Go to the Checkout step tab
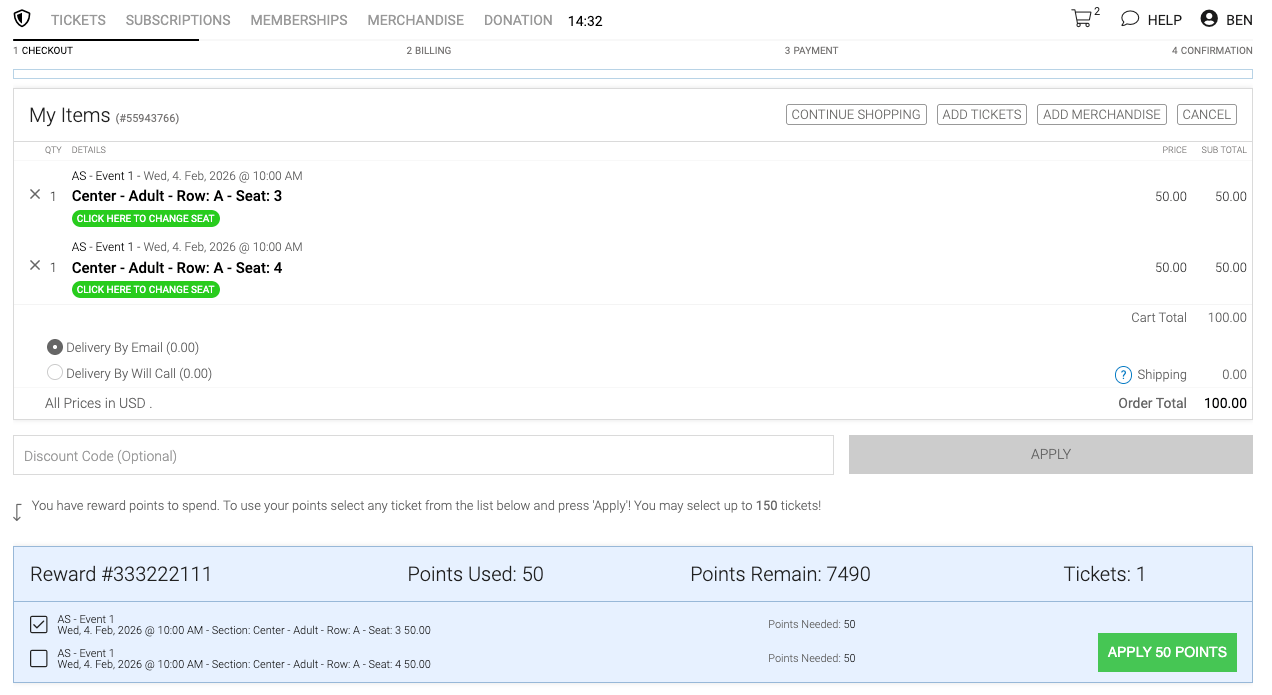This screenshot has width=1272, height=695. coord(43,50)
